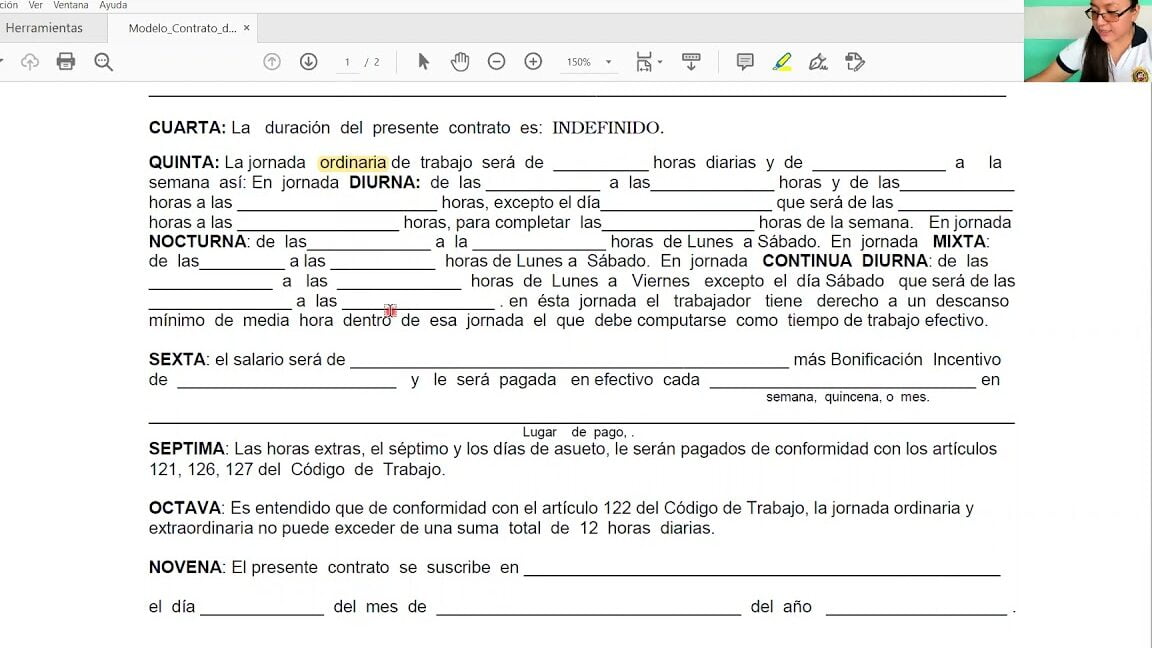Toggle the highlighter text tool

coord(782,61)
